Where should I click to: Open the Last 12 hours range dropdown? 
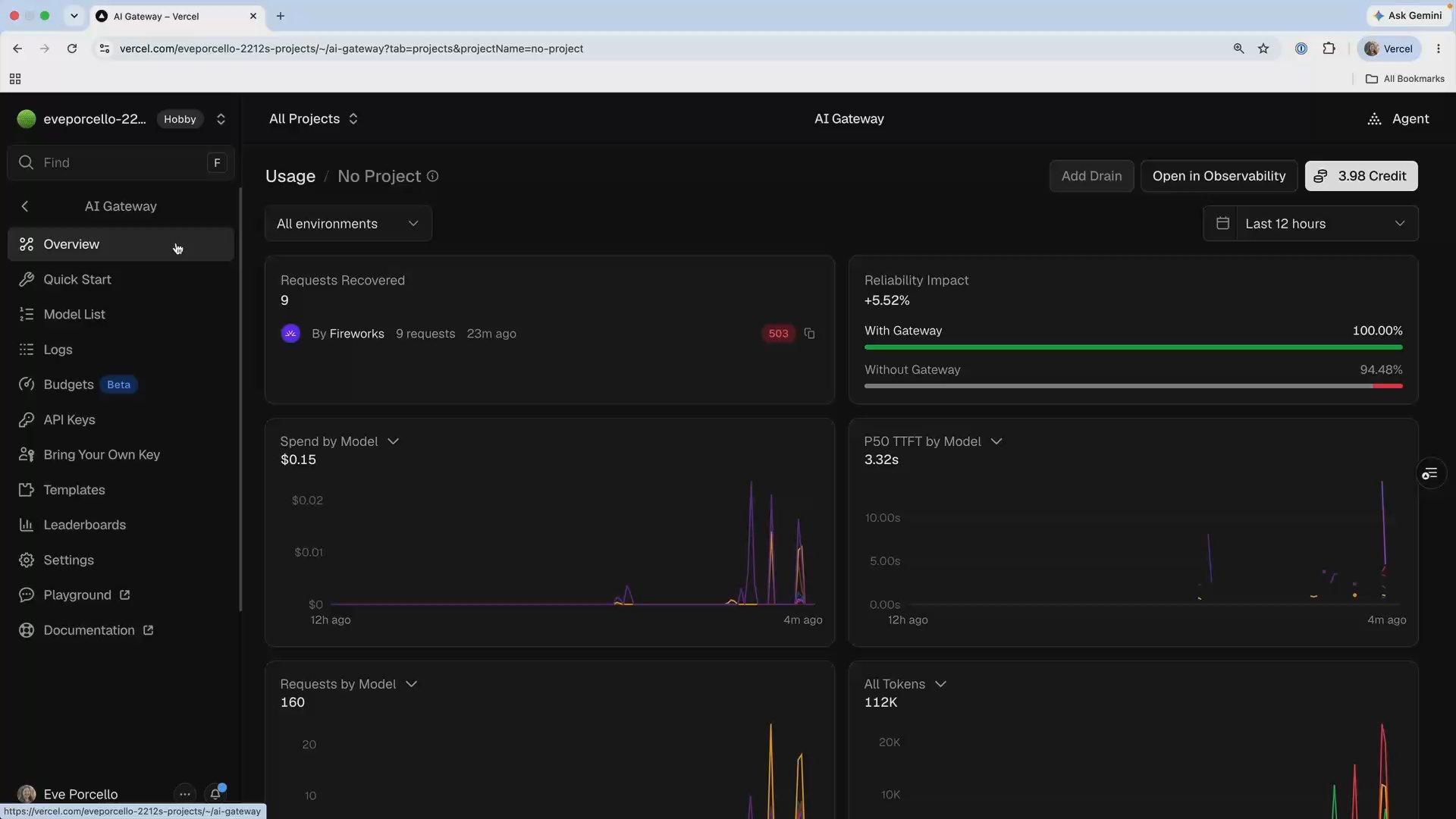click(1326, 224)
